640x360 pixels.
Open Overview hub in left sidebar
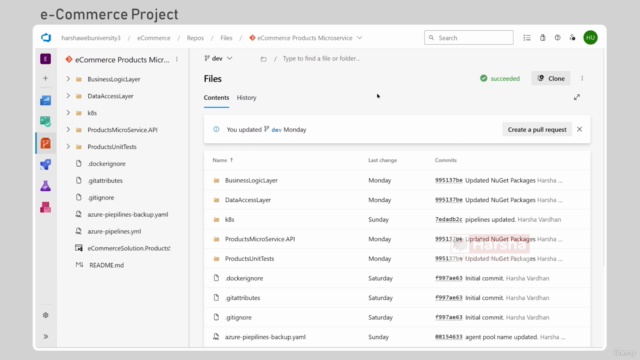pyautogui.click(x=45, y=100)
